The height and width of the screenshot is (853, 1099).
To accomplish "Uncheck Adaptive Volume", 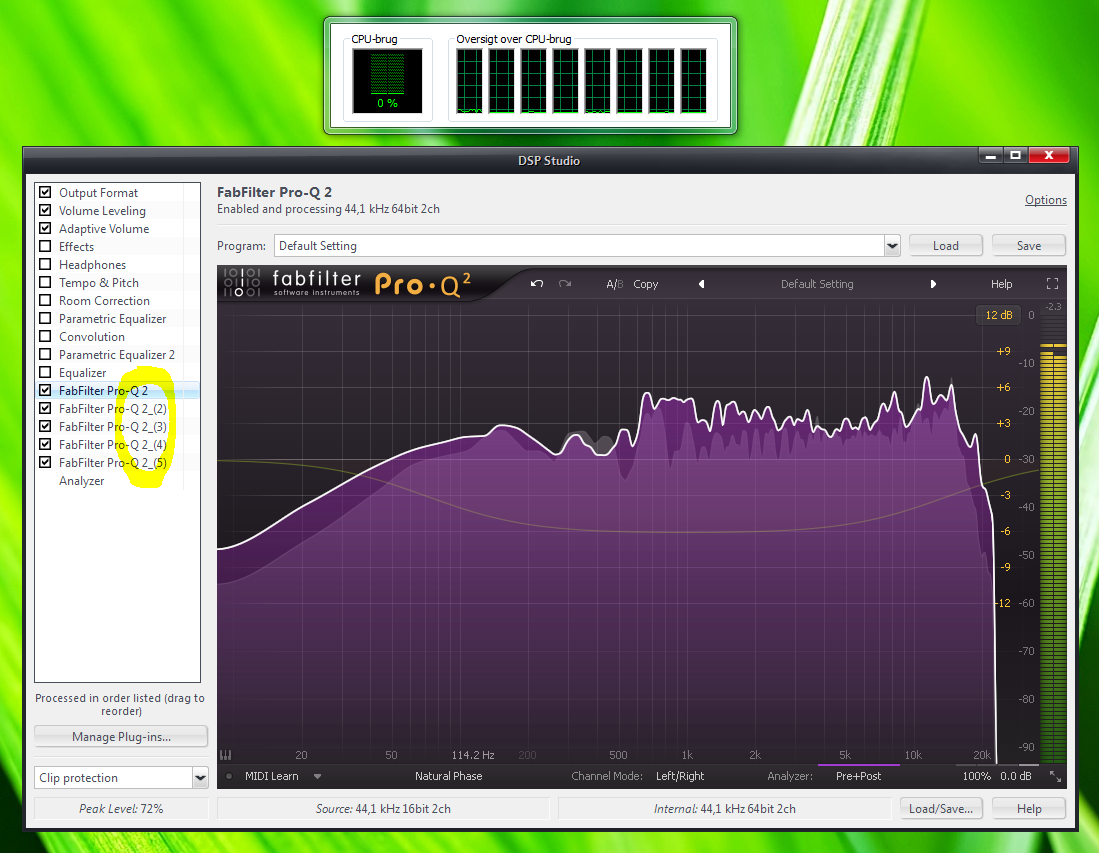I will [46, 228].
